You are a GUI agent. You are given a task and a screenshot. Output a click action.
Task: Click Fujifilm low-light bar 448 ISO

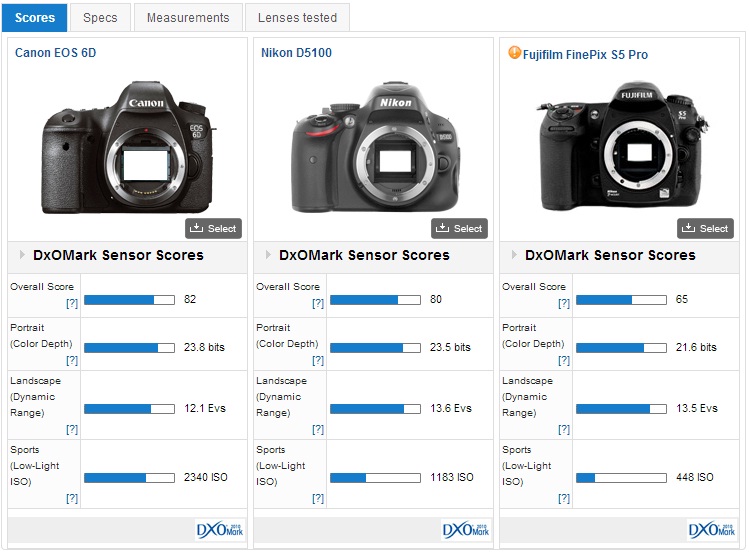click(x=621, y=478)
